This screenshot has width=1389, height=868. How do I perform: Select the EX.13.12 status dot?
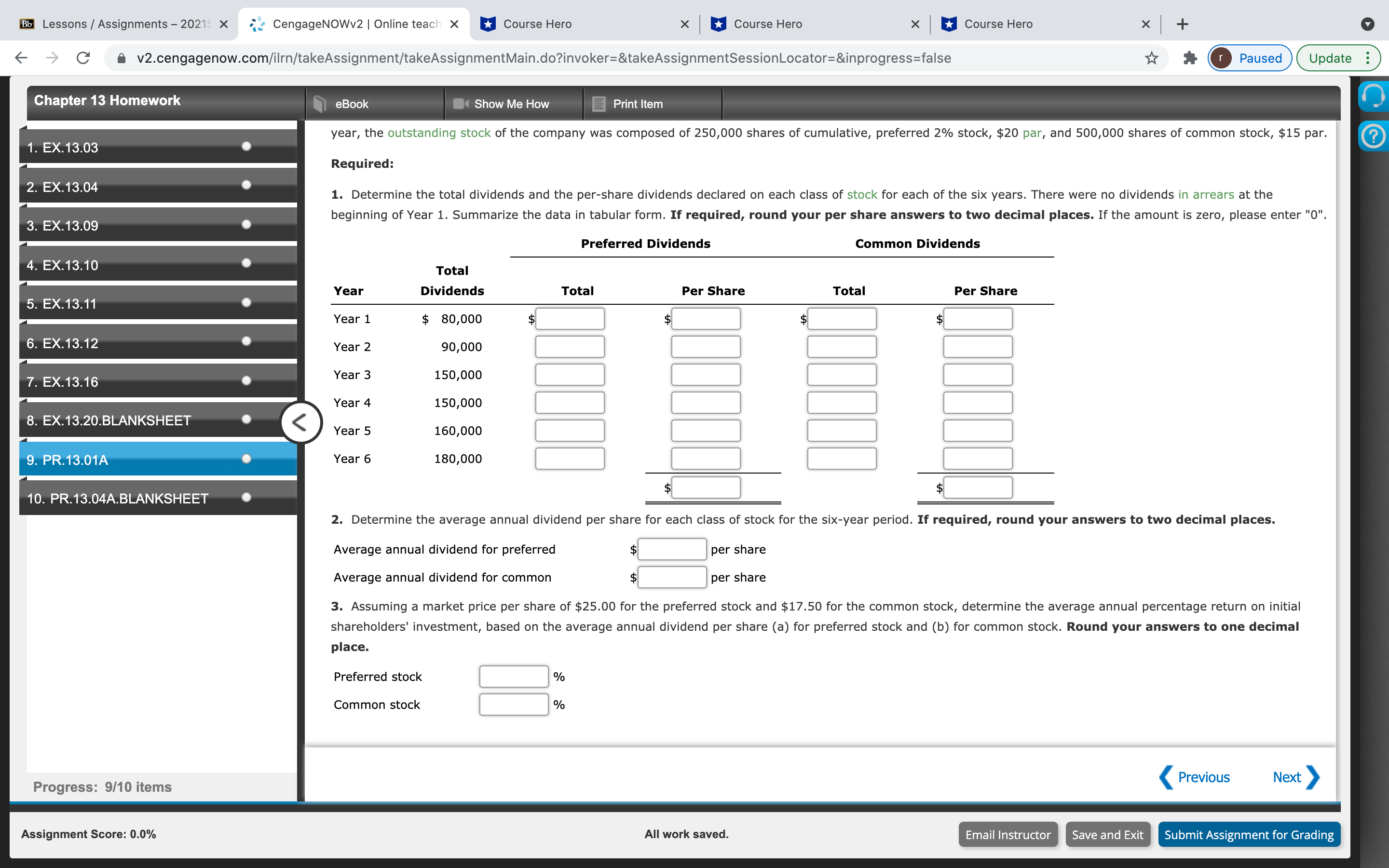pos(246,341)
